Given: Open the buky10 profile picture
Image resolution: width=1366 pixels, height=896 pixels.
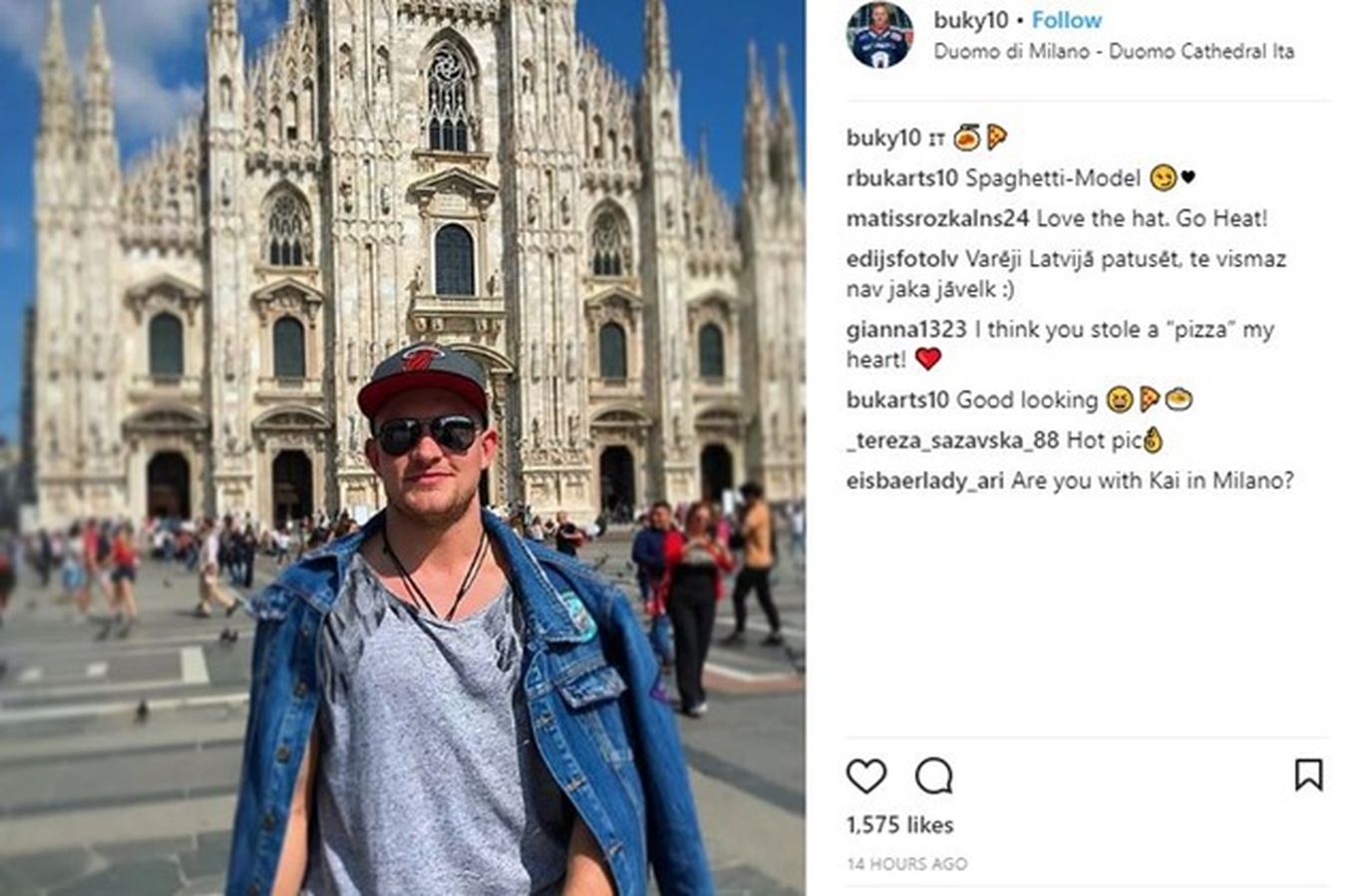Looking at the screenshot, I should pos(879,35).
